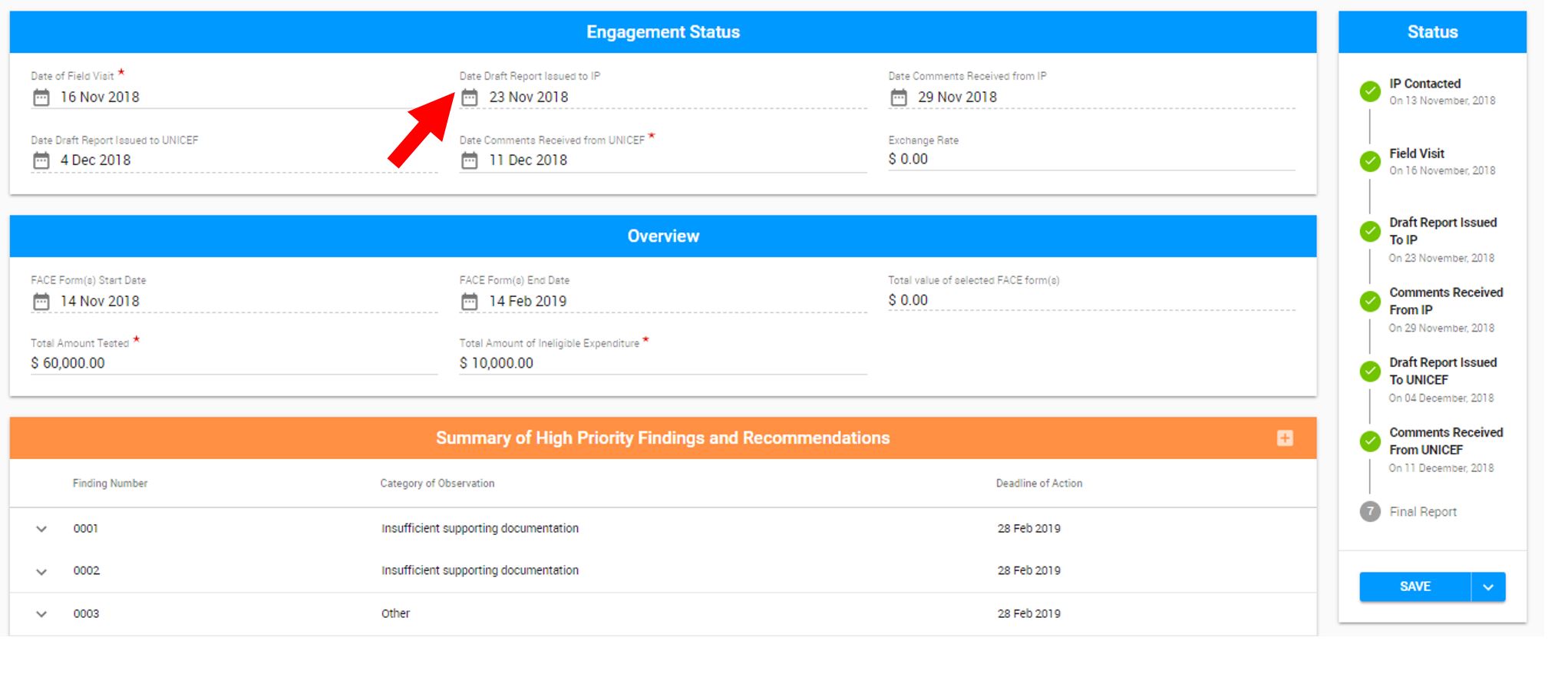Open calendar for FACE Form End Date
The height and width of the screenshot is (677, 1568).
pyautogui.click(x=470, y=302)
